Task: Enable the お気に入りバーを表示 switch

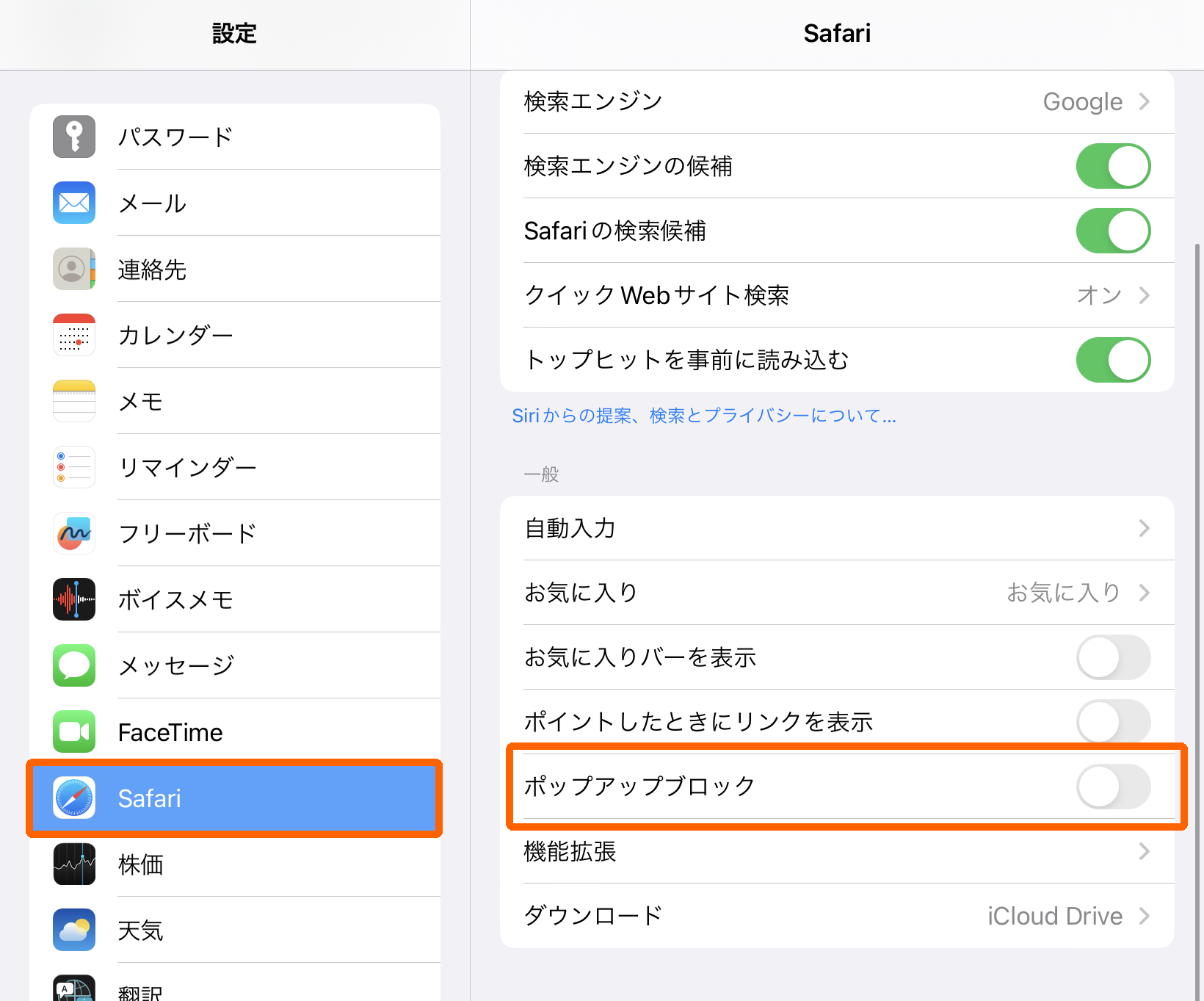Action: coord(1112,657)
